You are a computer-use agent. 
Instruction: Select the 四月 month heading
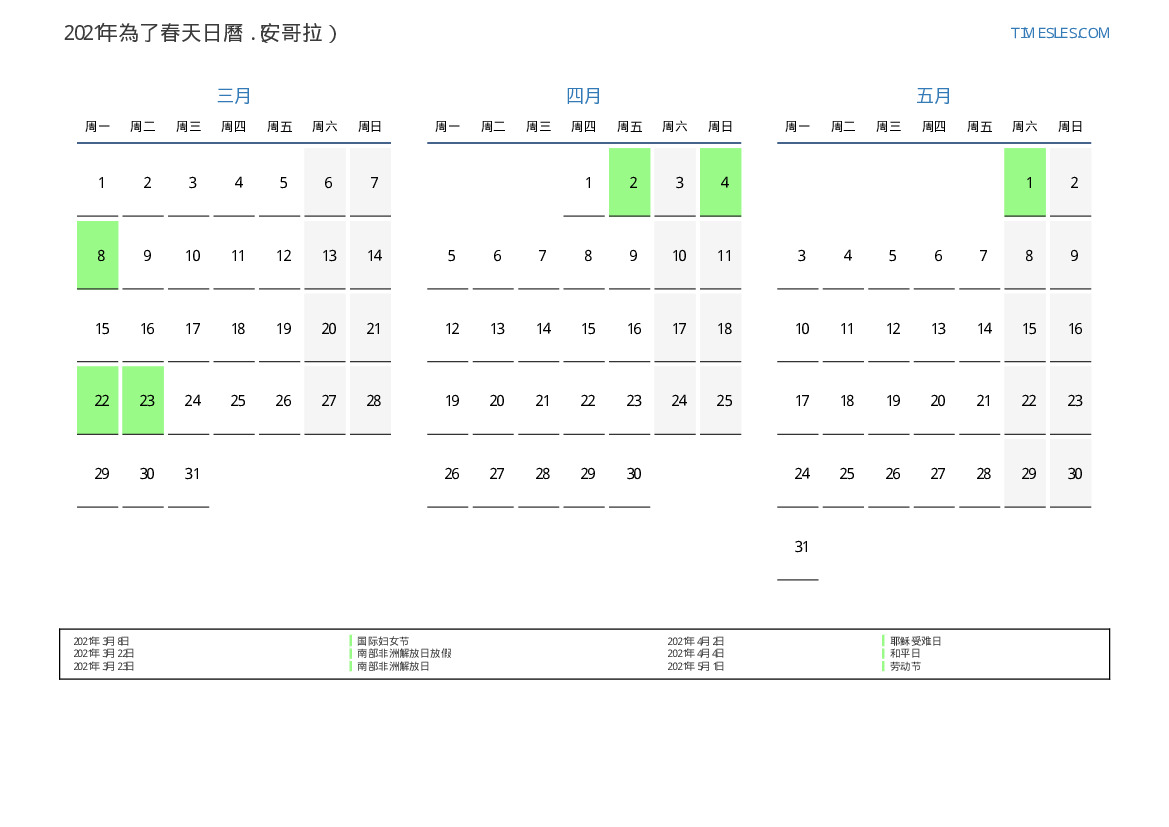[x=584, y=96]
